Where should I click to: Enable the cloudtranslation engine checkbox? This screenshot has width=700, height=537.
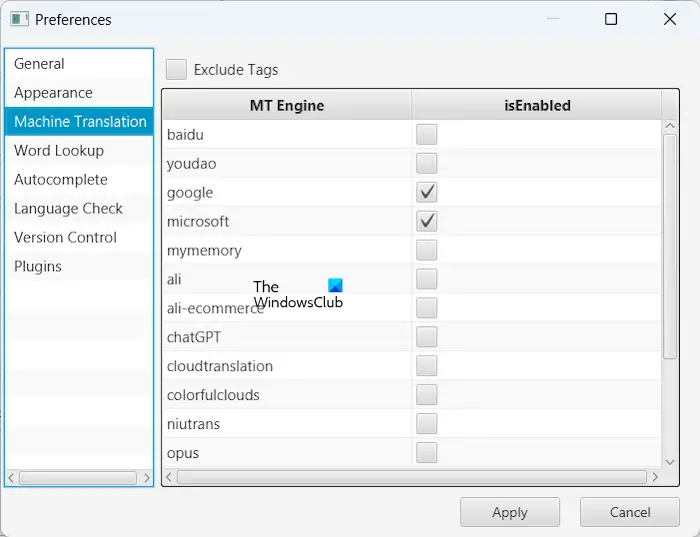(426, 366)
